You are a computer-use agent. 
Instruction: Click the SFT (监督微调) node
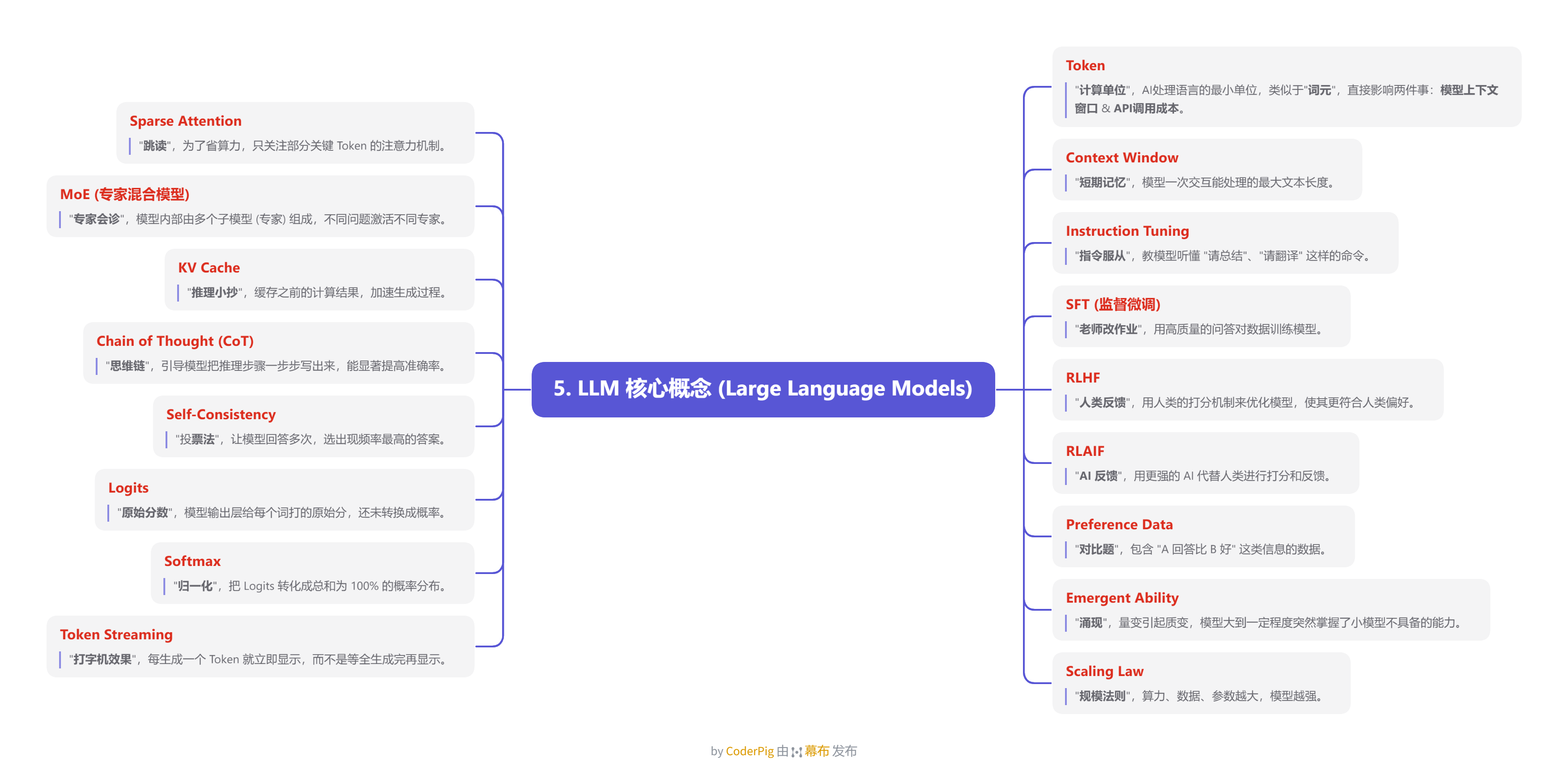pyautogui.click(x=1112, y=304)
